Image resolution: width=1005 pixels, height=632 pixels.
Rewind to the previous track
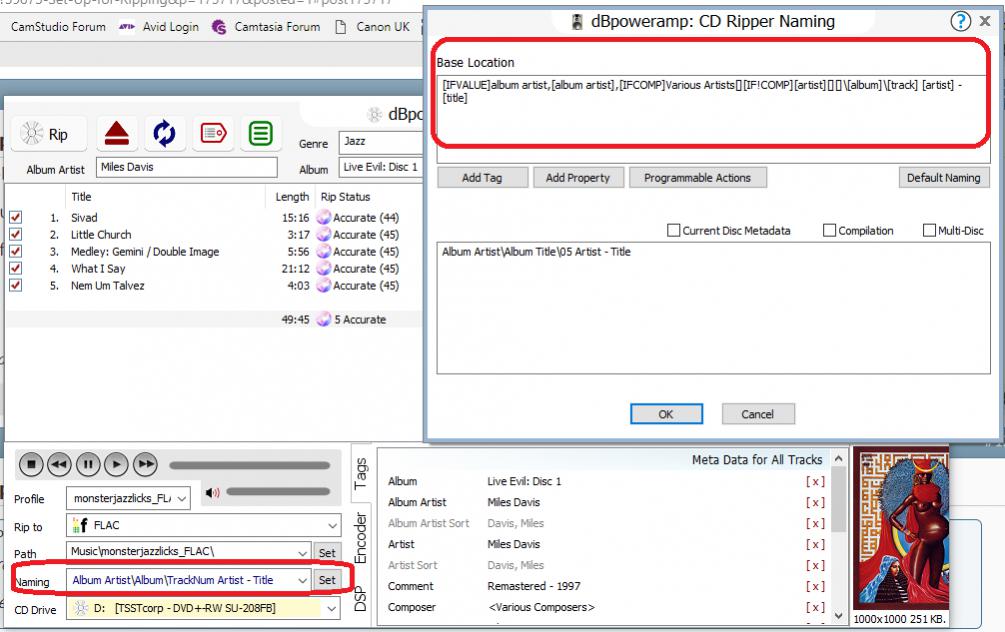click(x=60, y=464)
